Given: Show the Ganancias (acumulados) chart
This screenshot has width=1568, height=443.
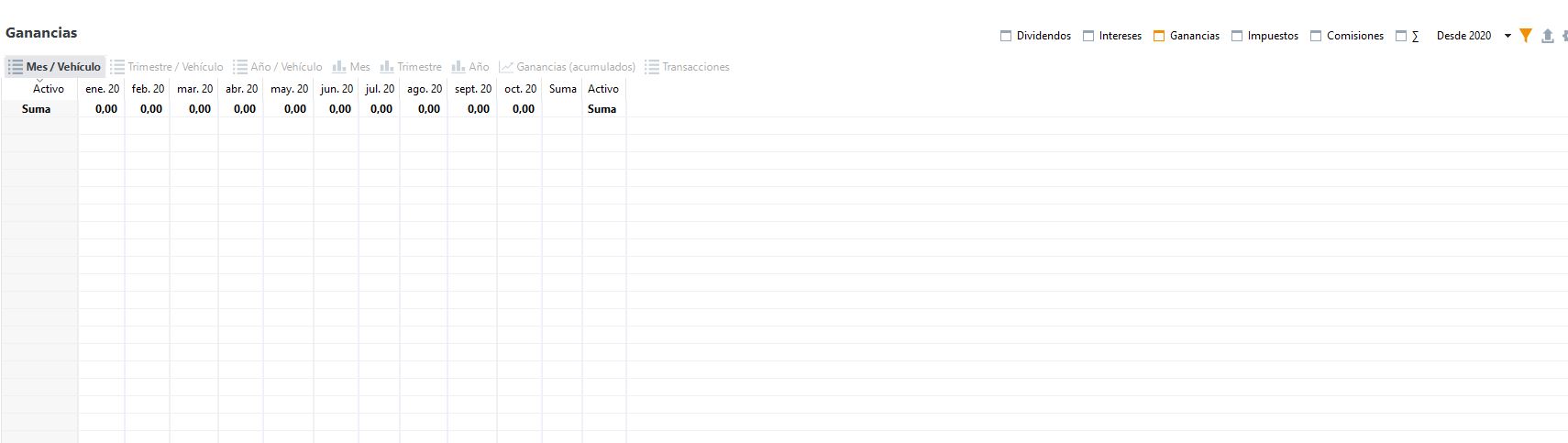Looking at the screenshot, I should pyautogui.click(x=568, y=67).
